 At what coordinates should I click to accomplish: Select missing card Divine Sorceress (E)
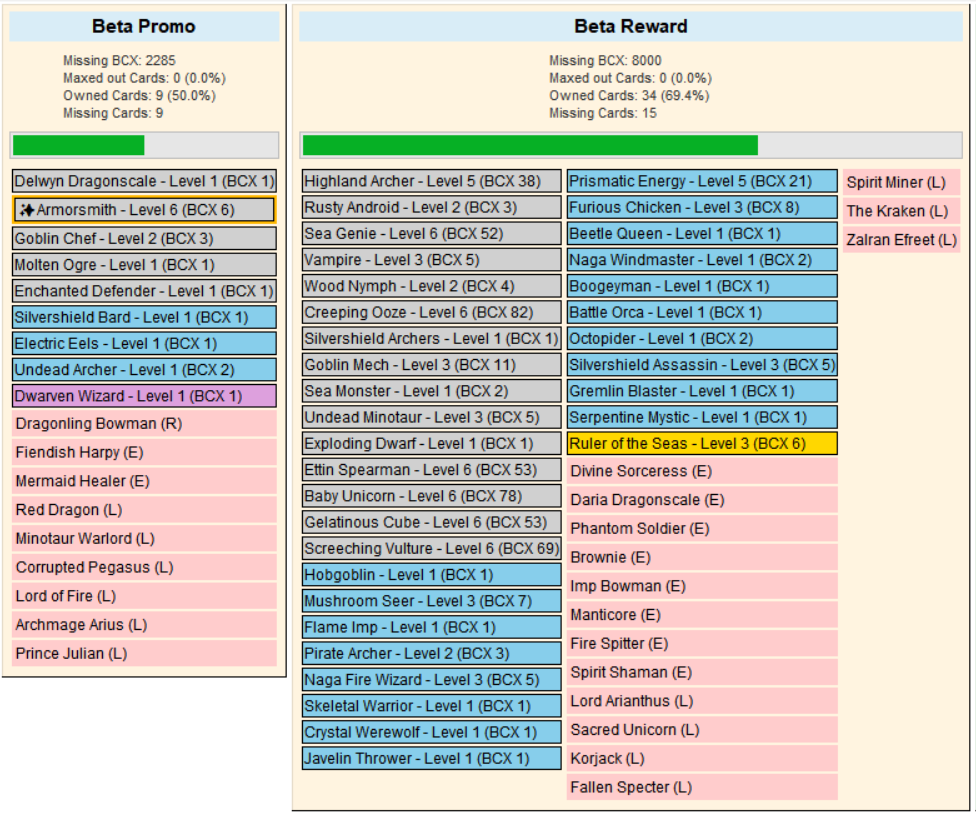[x=702, y=471]
